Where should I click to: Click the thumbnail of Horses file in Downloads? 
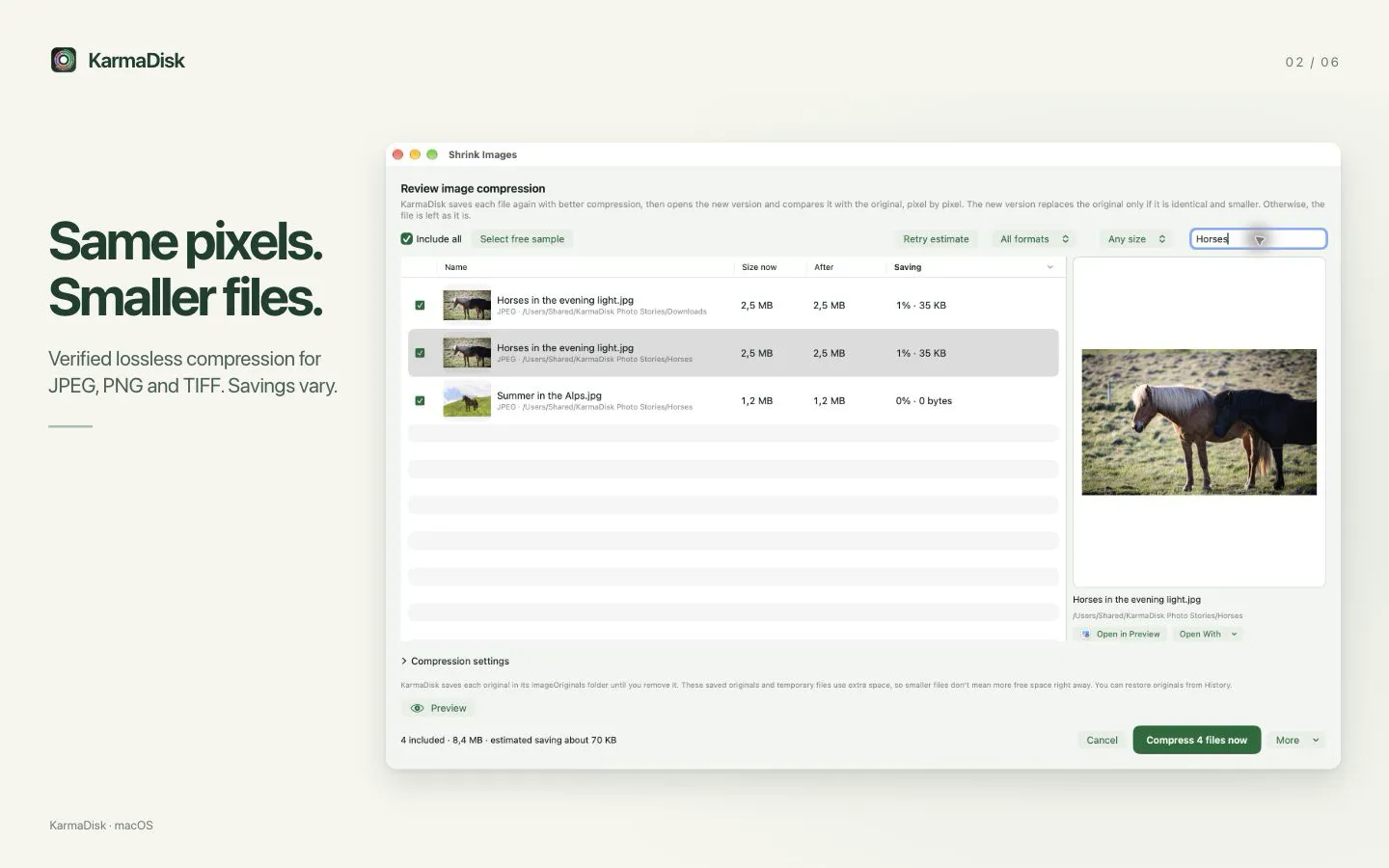click(467, 305)
